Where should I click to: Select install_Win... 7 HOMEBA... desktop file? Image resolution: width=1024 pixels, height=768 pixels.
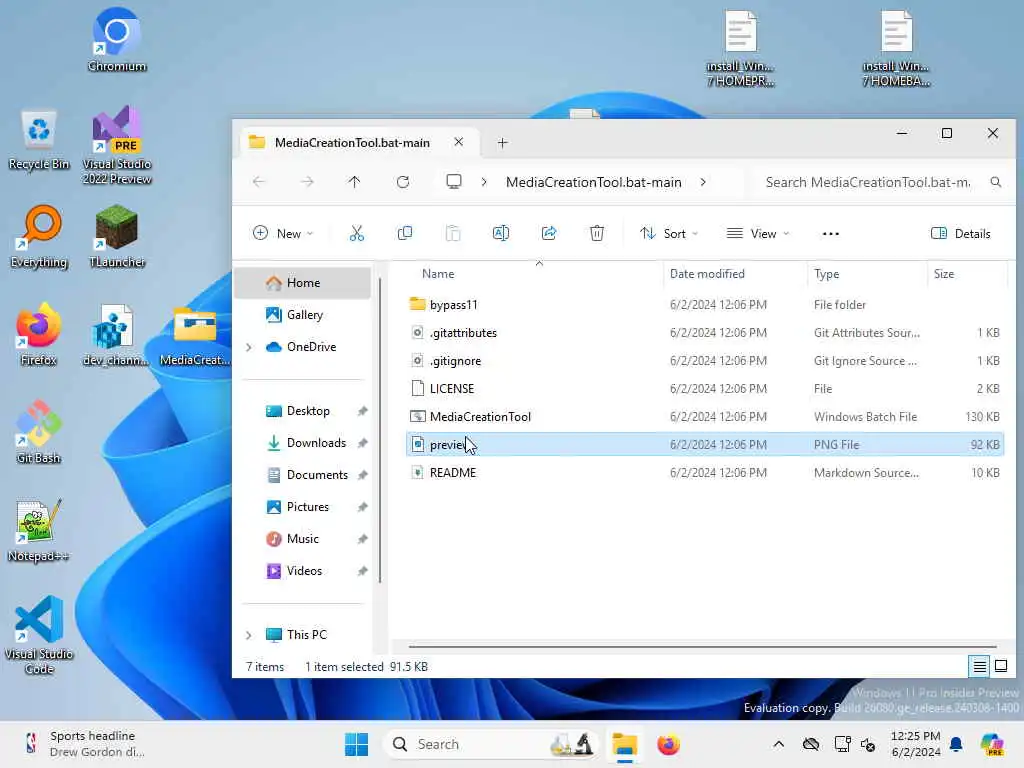[896, 48]
